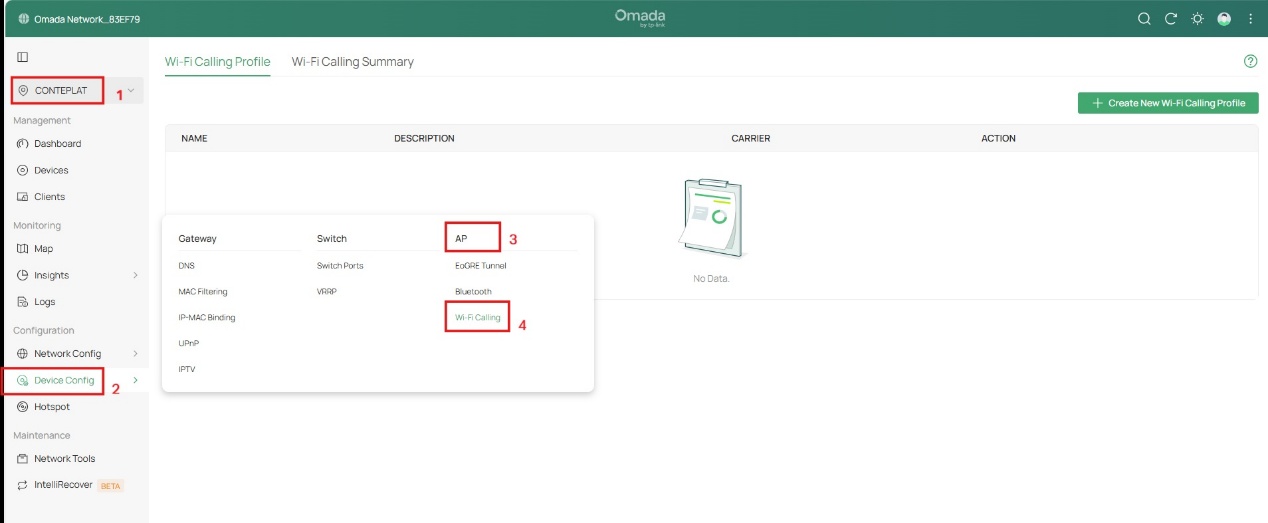Viewport: 1268px width, 523px height.
Task: Select DNS under Gateway
Action: [x=187, y=266]
